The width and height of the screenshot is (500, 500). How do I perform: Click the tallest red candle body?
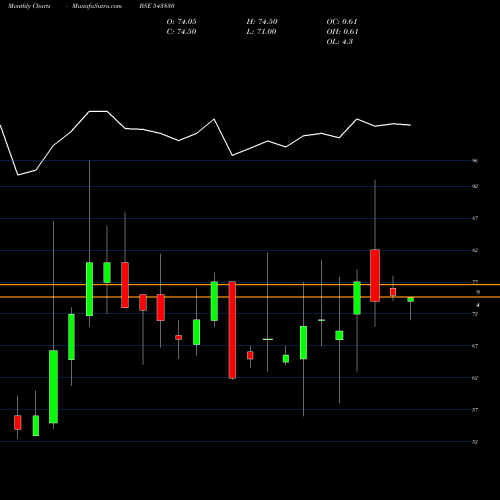(232, 330)
